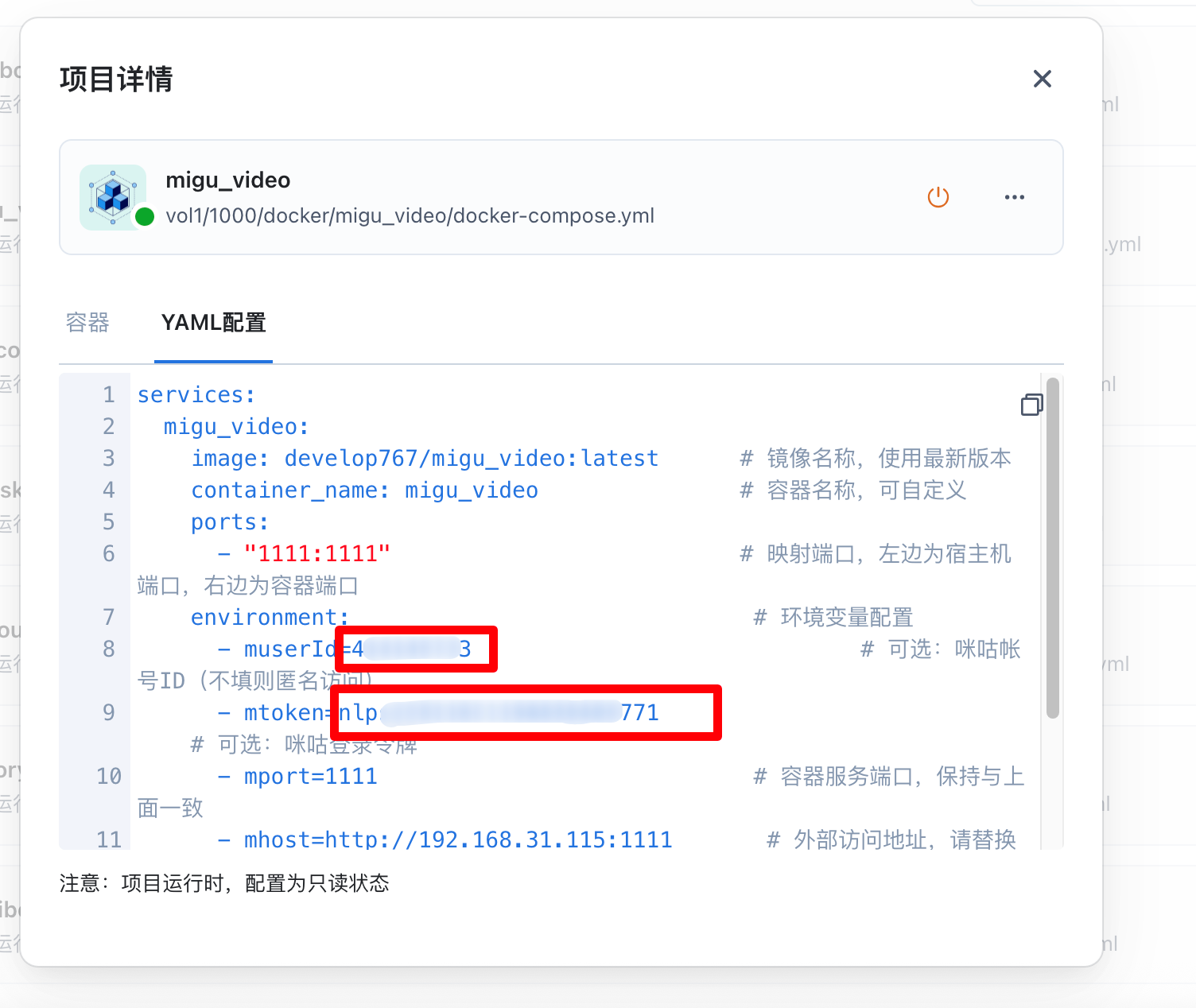Image resolution: width=1196 pixels, height=1008 pixels.
Task: Click the container_name: migu_video line
Action: (364, 490)
